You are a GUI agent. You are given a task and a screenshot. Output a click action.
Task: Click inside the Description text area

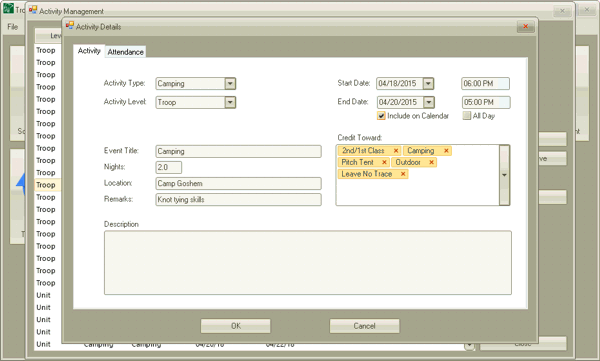coord(308,263)
